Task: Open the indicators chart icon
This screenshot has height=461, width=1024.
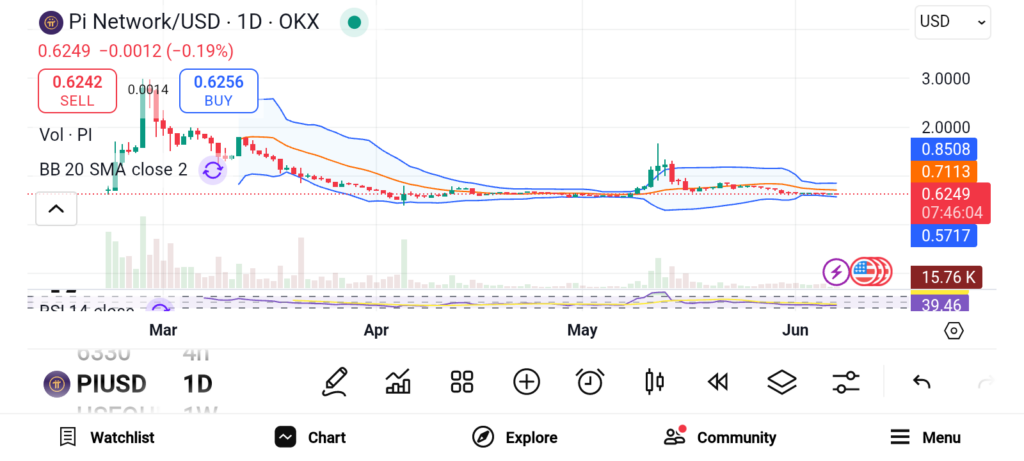Action: tap(398, 381)
